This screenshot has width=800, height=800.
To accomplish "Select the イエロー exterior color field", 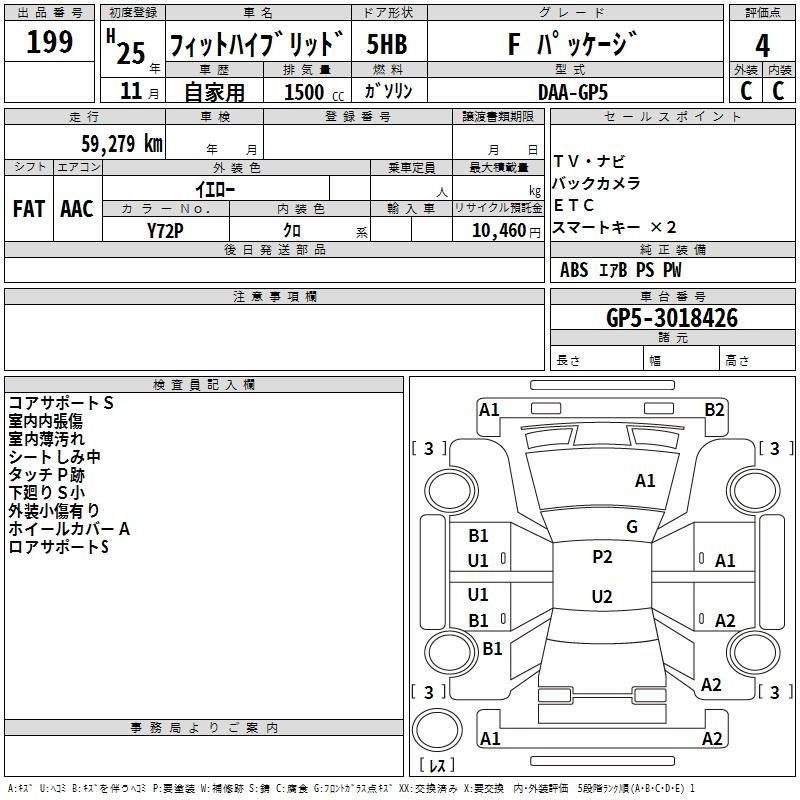I will coord(215,188).
